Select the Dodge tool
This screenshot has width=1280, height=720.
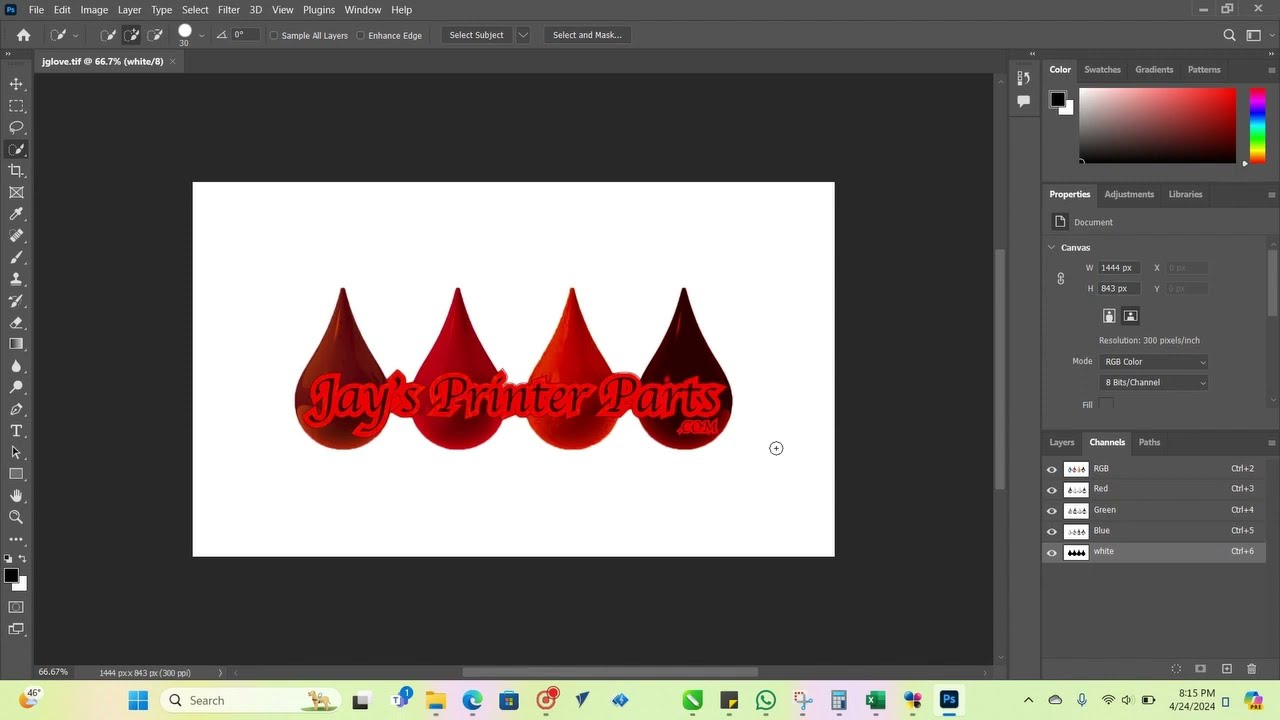[16, 387]
